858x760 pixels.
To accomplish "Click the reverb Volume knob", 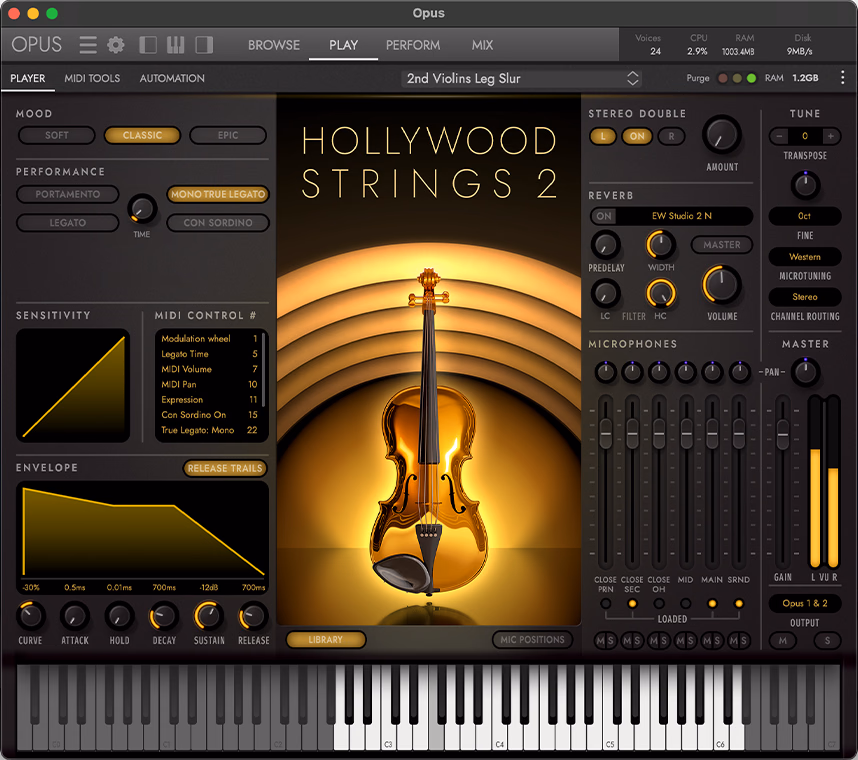I will [722, 285].
